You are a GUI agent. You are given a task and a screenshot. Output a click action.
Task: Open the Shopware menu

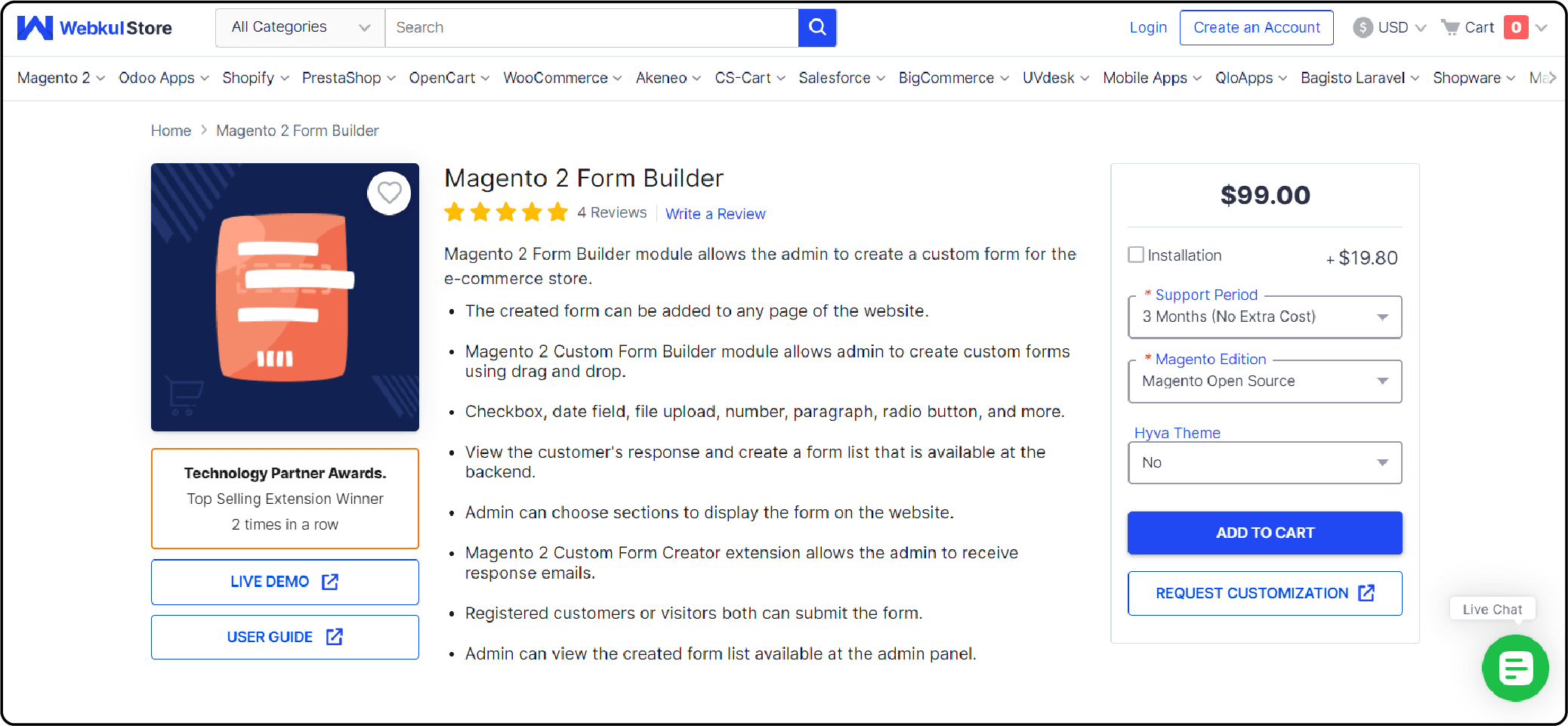(x=1474, y=78)
